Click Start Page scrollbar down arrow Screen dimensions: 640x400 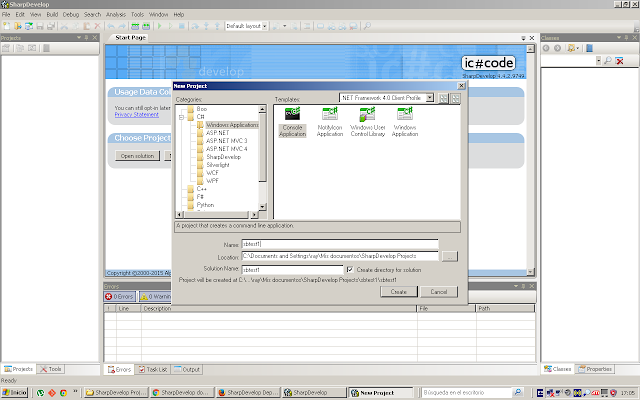click(530, 272)
